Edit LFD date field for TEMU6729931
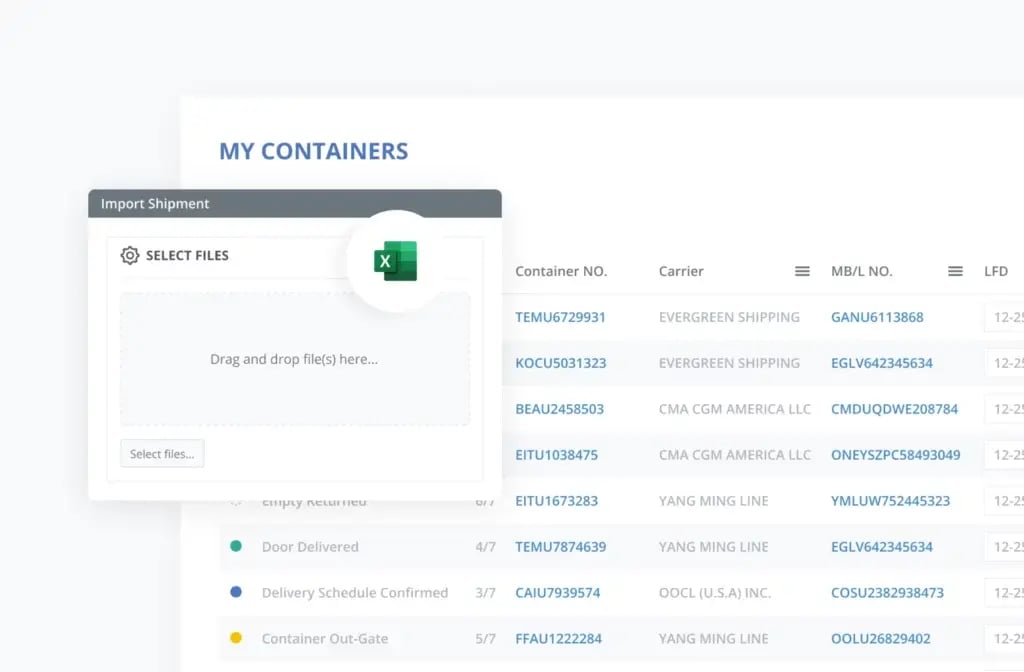This screenshot has height=672, width=1024. click(1005, 317)
